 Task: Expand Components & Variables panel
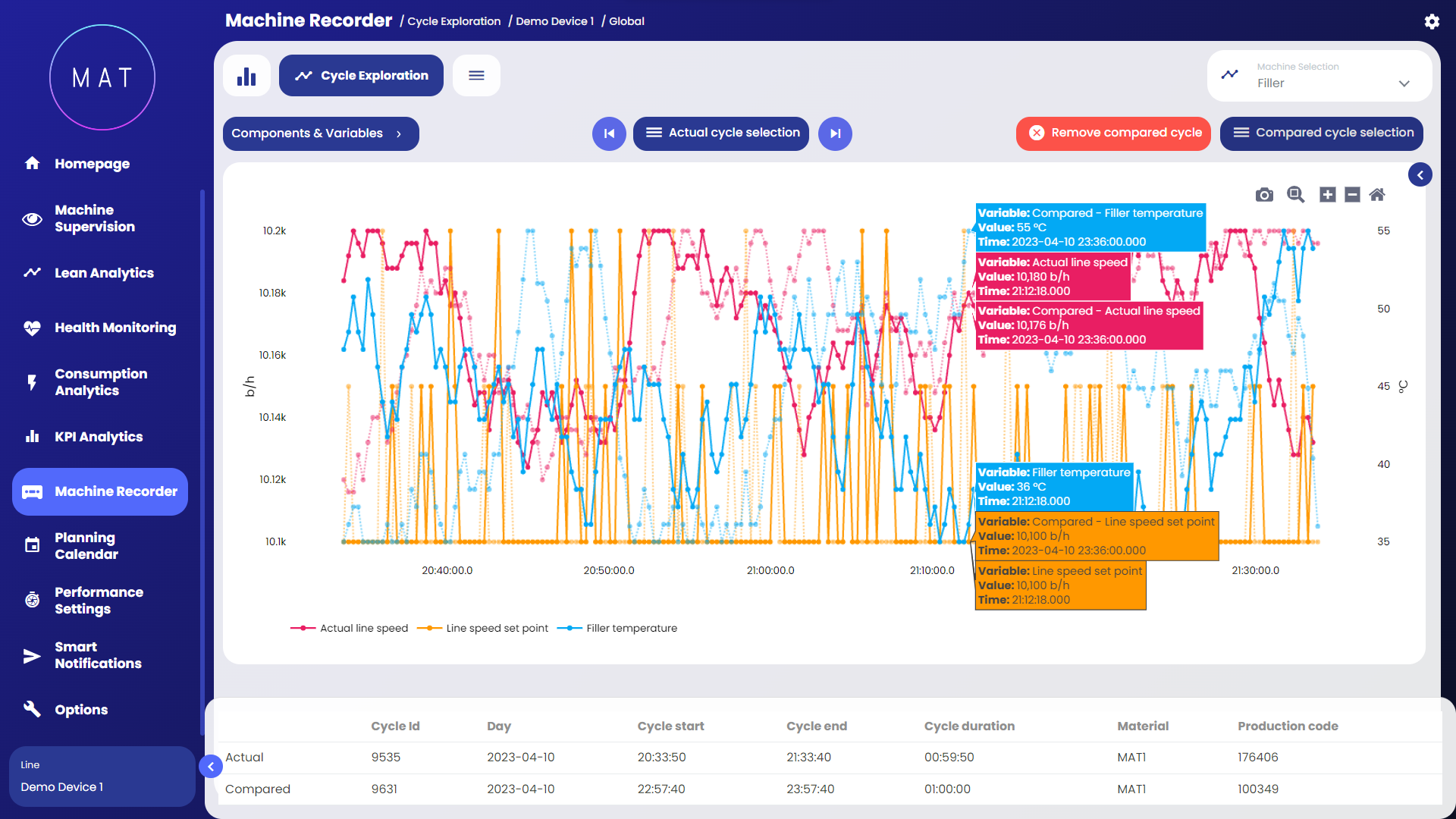pyautogui.click(x=321, y=133)
